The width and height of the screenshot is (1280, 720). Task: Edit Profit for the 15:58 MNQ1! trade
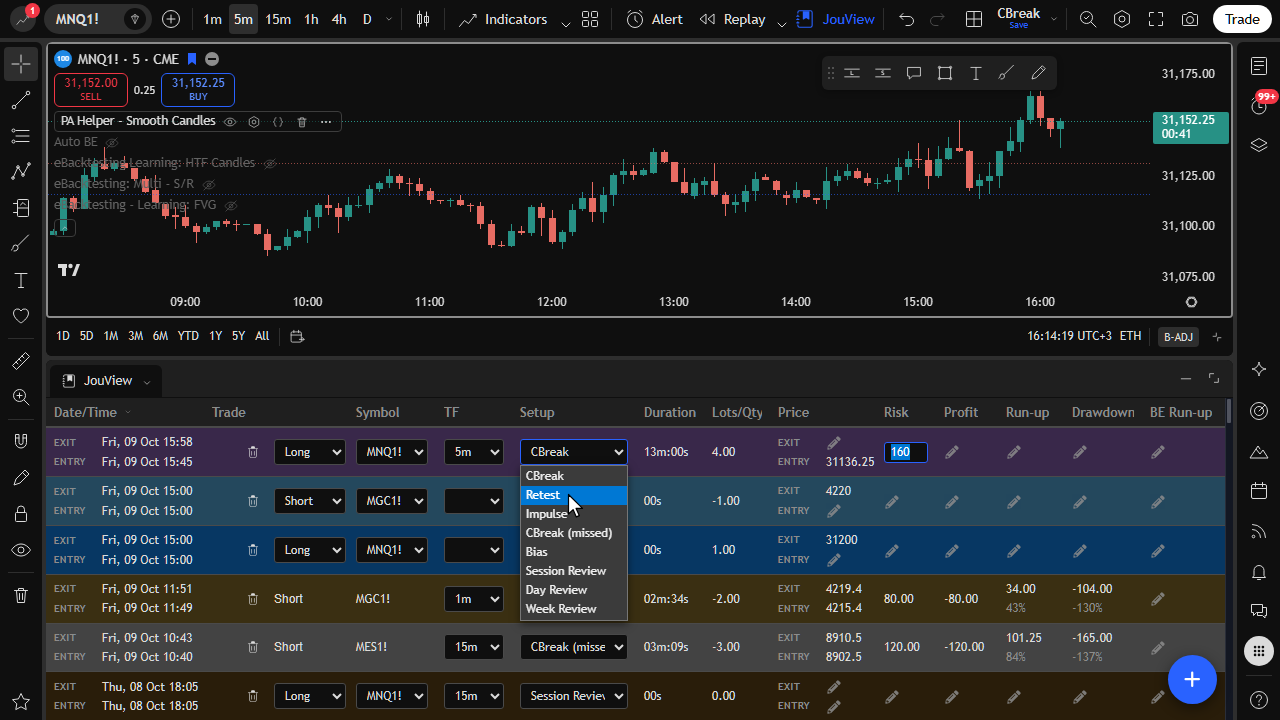(952, 452)
